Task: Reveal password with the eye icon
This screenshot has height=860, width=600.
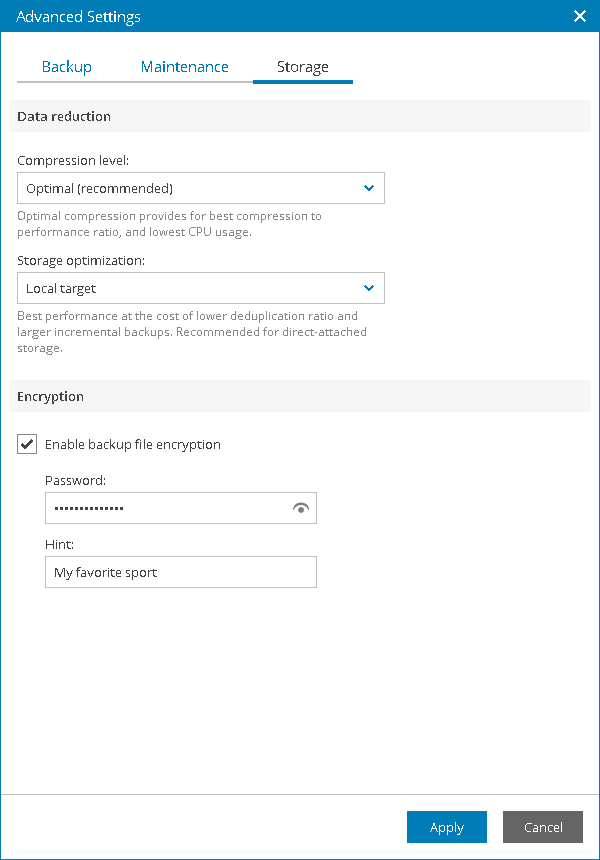Action: 301,508
